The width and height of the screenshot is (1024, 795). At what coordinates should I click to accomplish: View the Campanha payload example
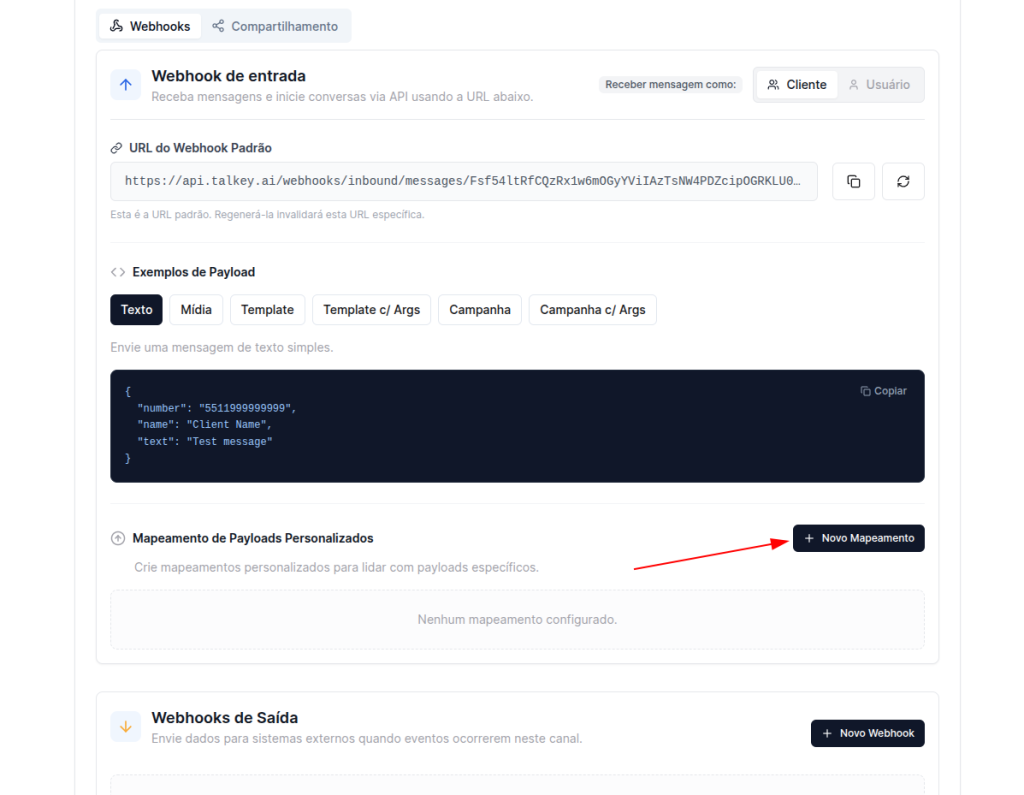480,310
